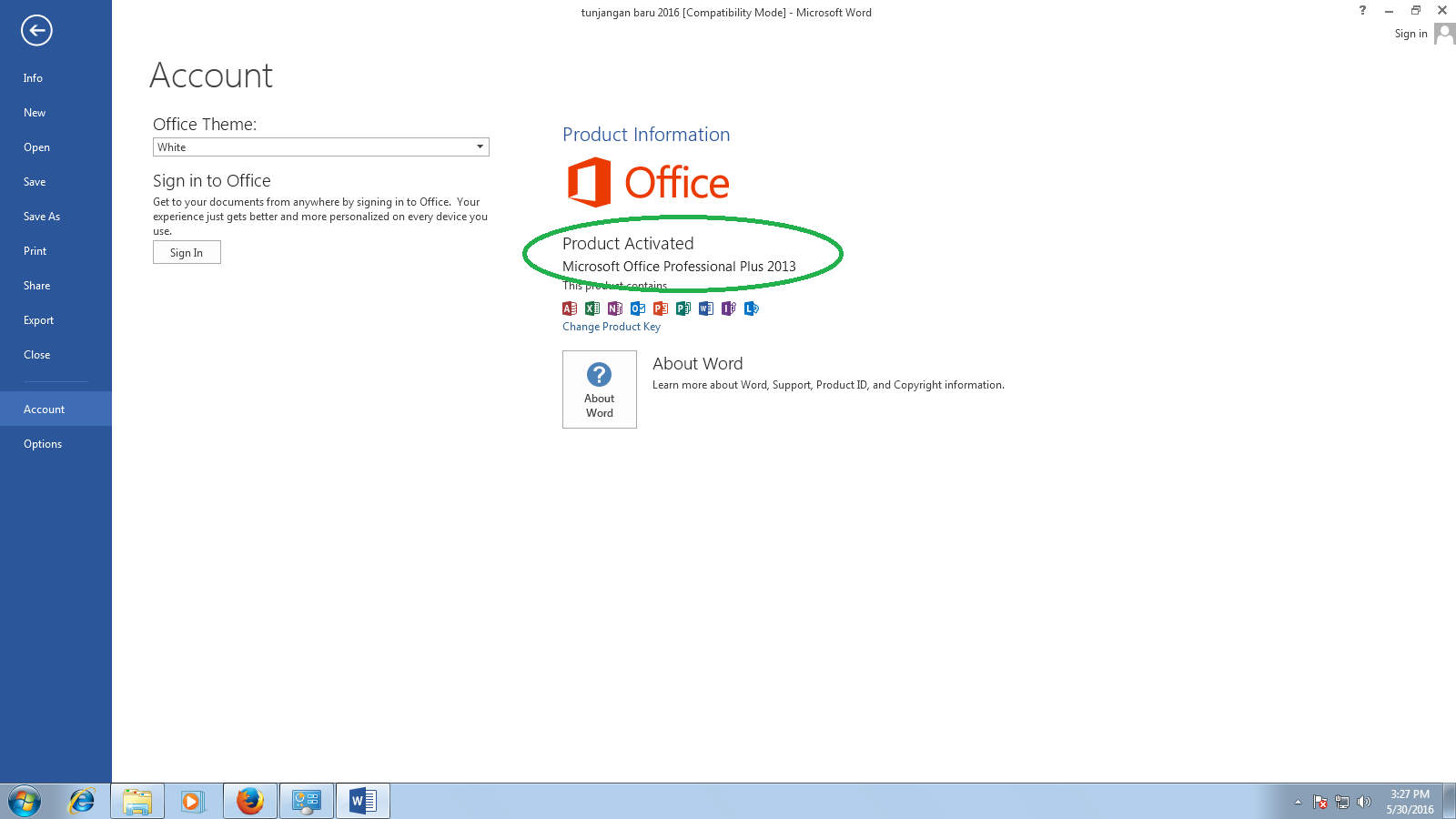Open Windows Explorer folder on taskbar
The image size is (1456, 819).
click(137, 802)
